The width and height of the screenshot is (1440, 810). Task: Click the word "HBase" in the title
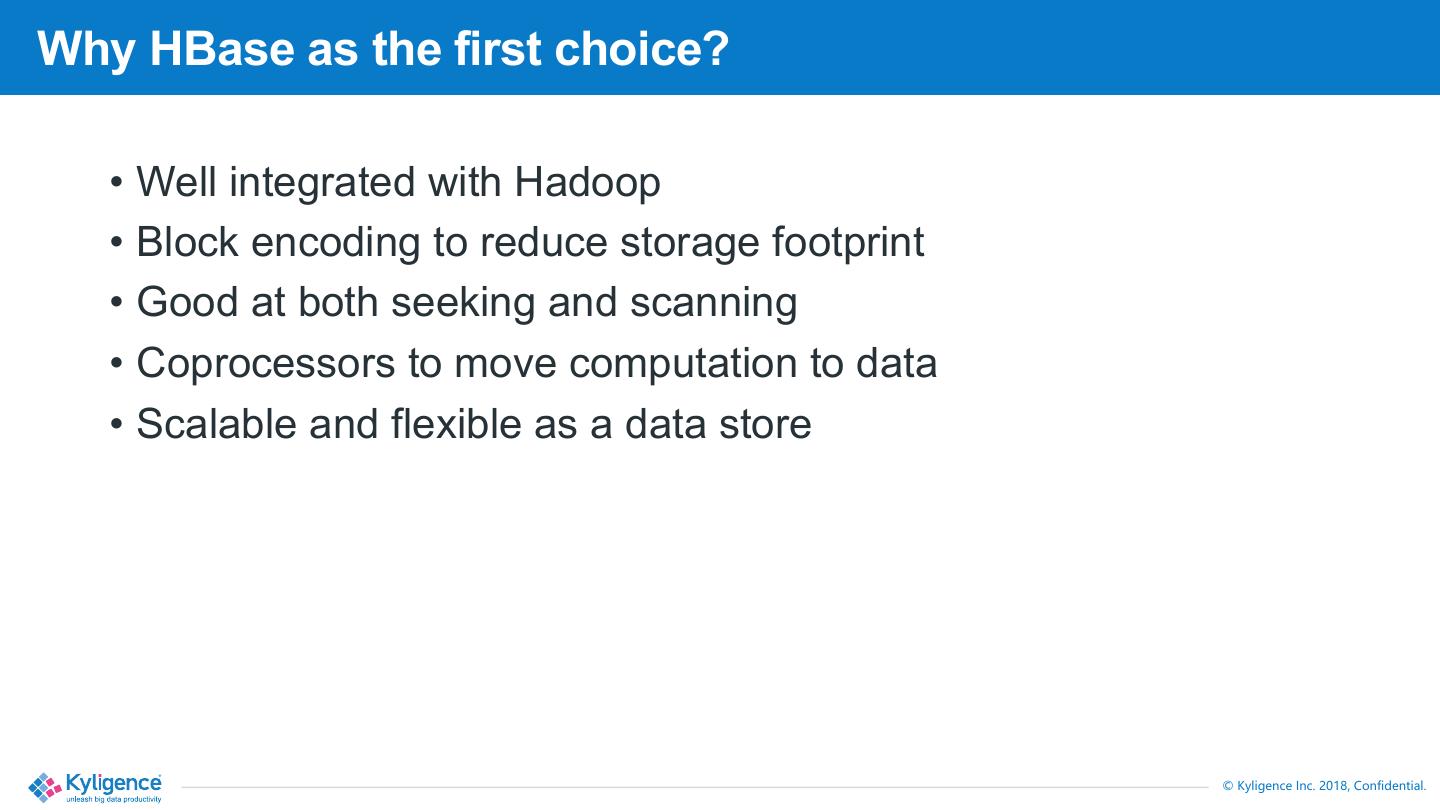tap(222, 48)
